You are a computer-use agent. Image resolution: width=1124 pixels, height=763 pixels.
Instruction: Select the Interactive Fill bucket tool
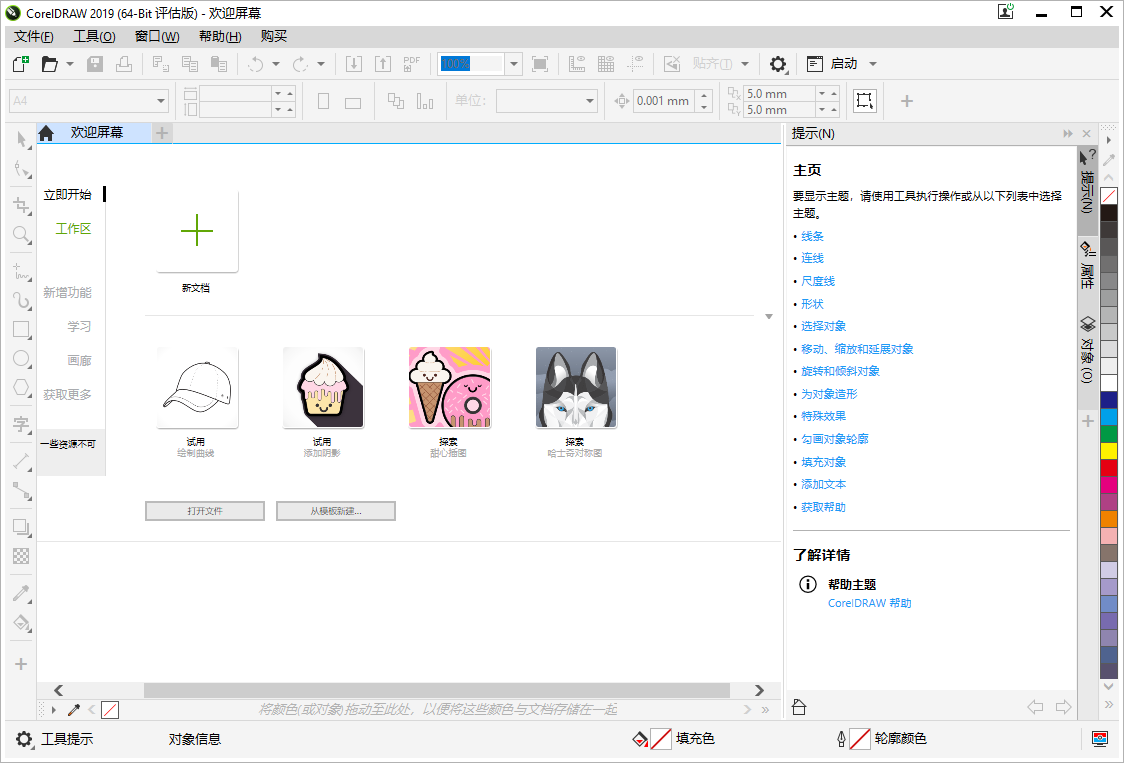(x=22, y=622)
